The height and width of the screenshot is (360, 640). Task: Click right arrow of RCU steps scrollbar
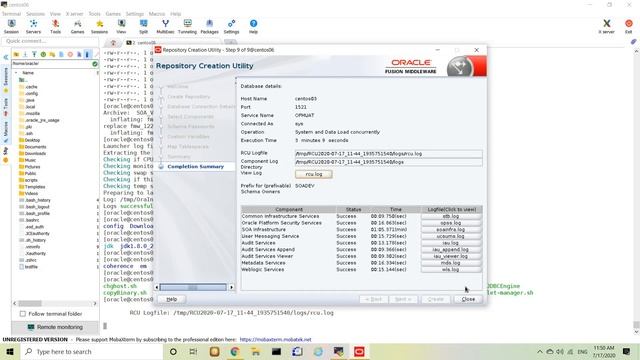231,287
